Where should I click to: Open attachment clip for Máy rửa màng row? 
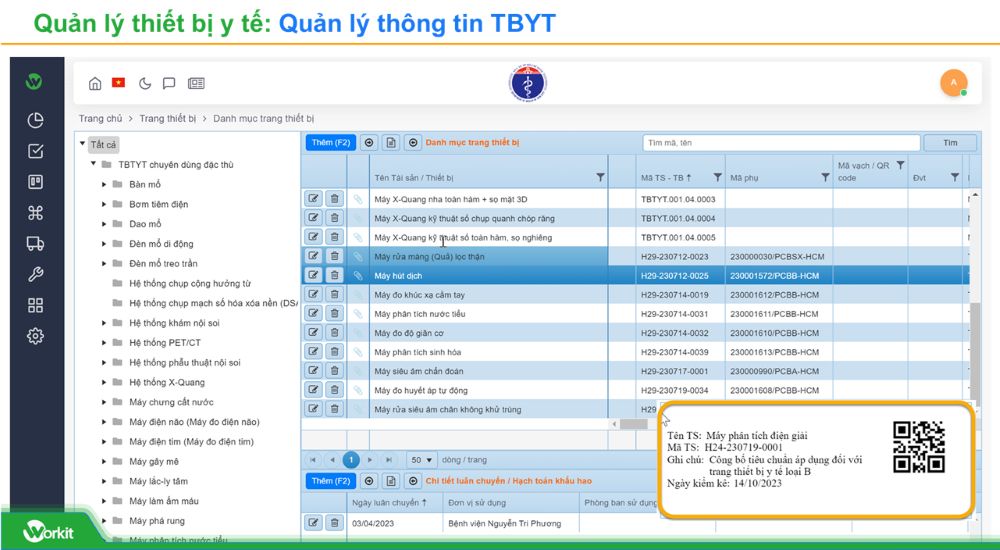(x=358, y=256)
